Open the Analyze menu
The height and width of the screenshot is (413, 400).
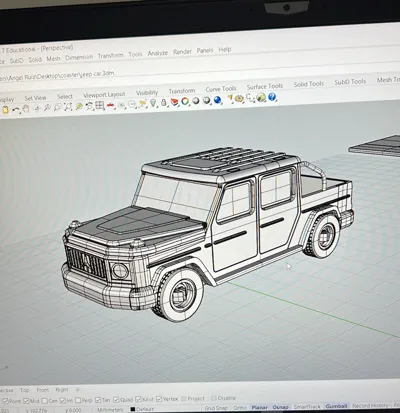click(158, 53)
